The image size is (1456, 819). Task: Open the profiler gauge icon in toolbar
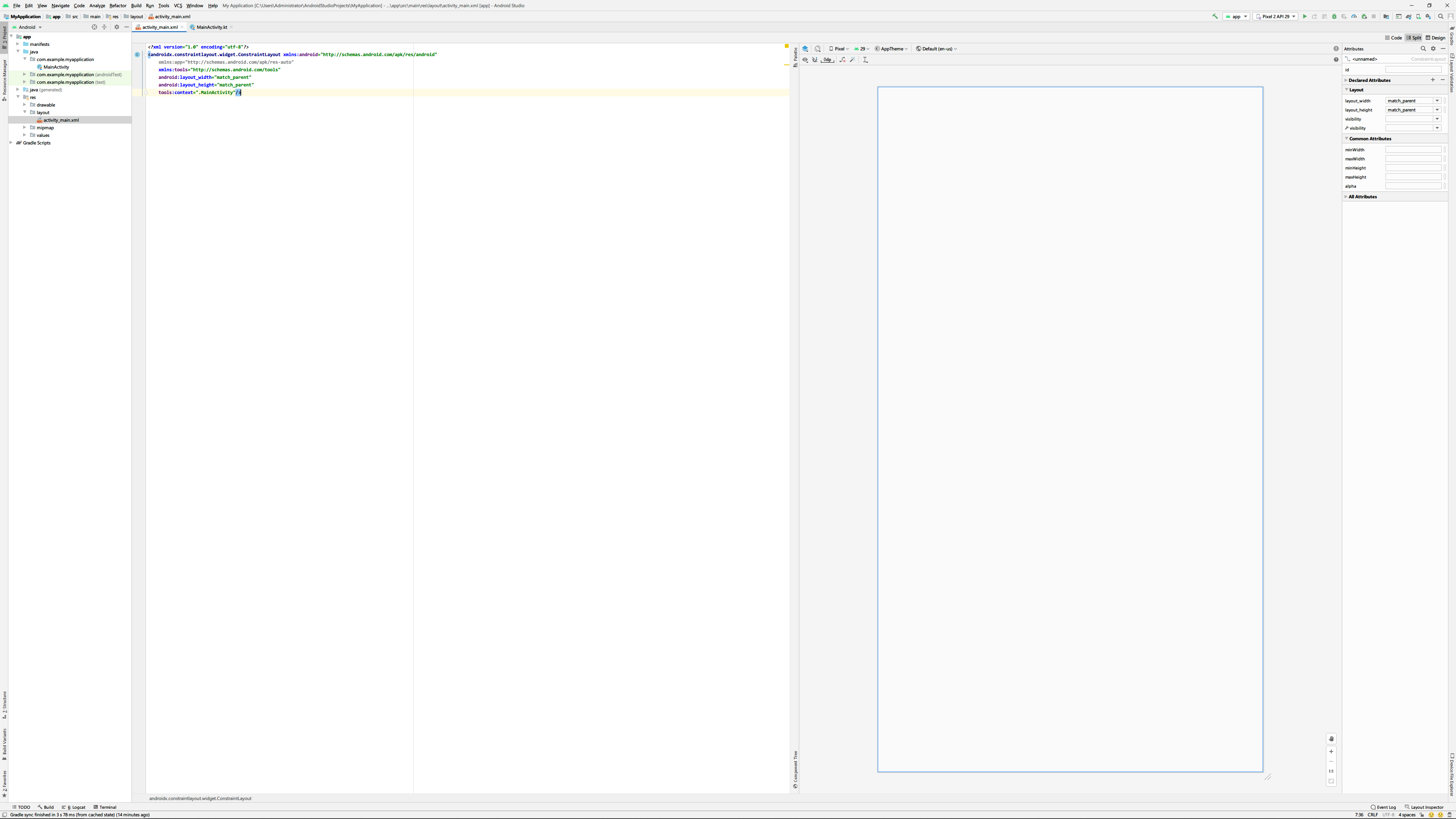[x=1354, y=16]
